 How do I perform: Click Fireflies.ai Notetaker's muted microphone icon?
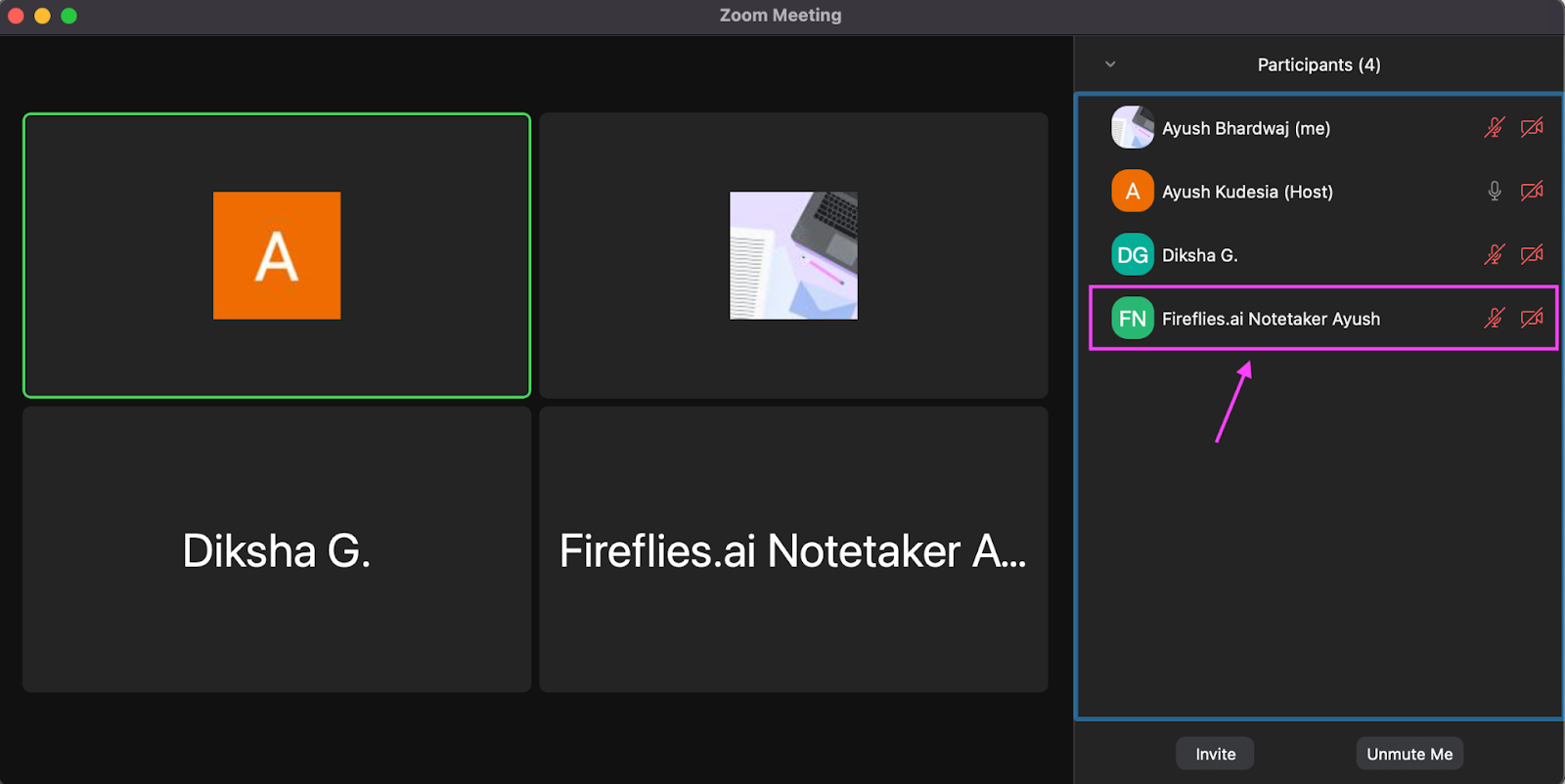tap(1494, 319)
